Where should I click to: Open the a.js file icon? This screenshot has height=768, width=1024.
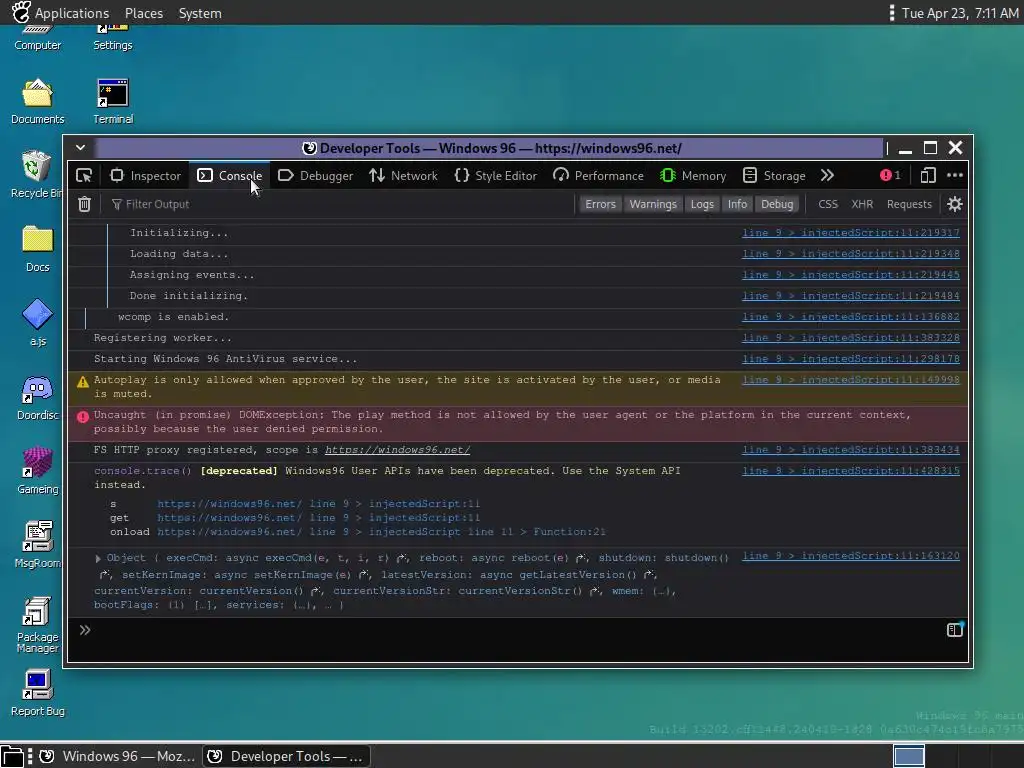[x=37, y=323]
